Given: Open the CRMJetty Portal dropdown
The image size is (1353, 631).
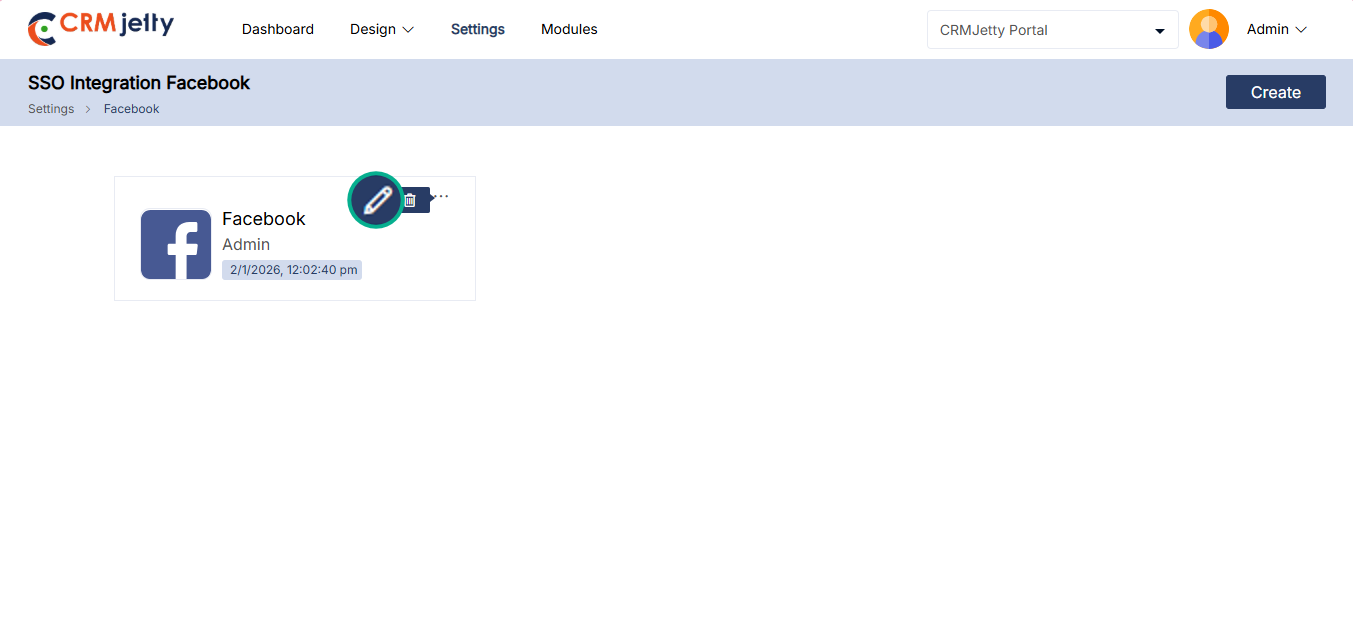Looking at the screenshot, I should 1052,30.
